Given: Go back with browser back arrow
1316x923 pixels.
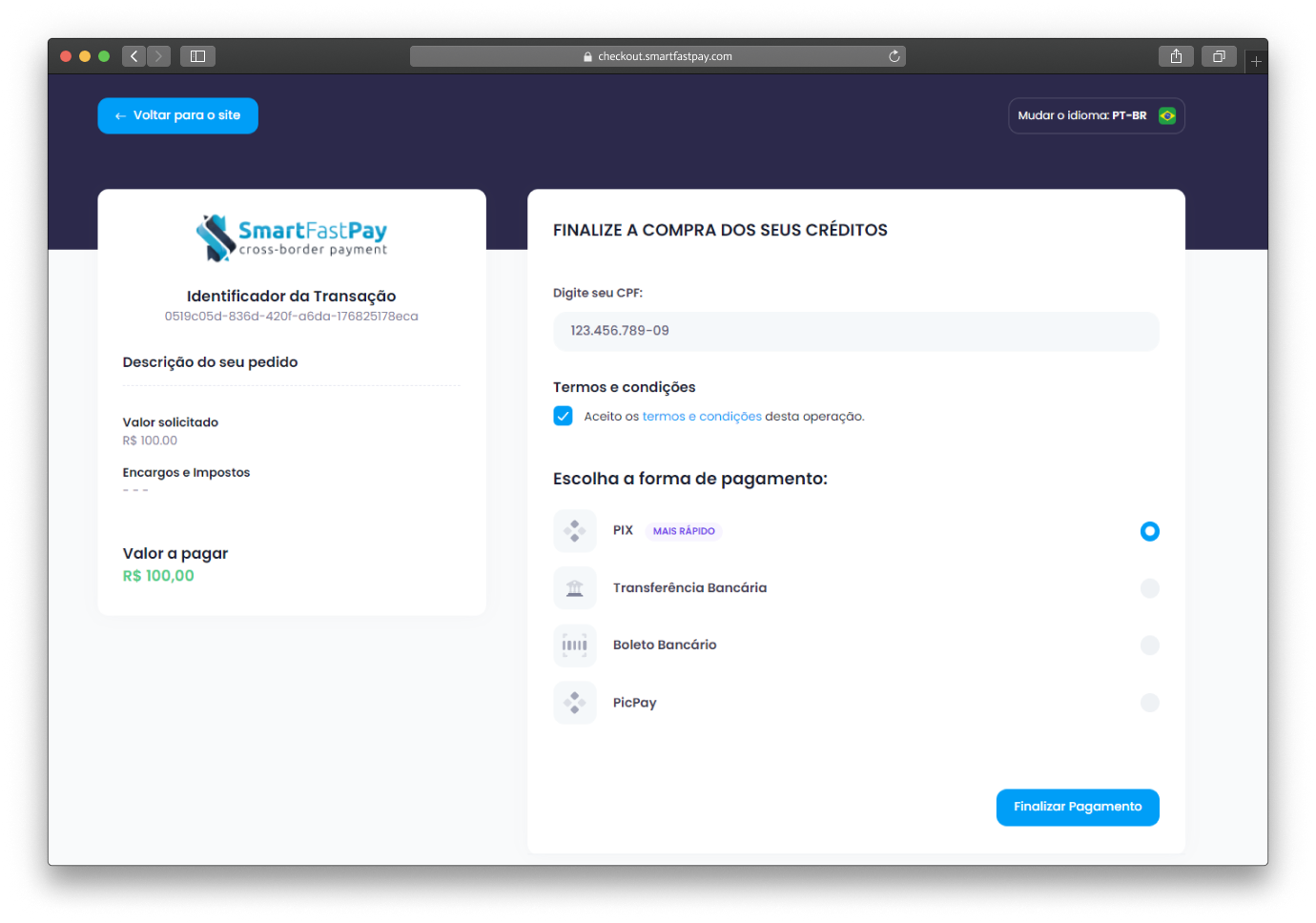Looking at the screenshot, I should 134,56.
